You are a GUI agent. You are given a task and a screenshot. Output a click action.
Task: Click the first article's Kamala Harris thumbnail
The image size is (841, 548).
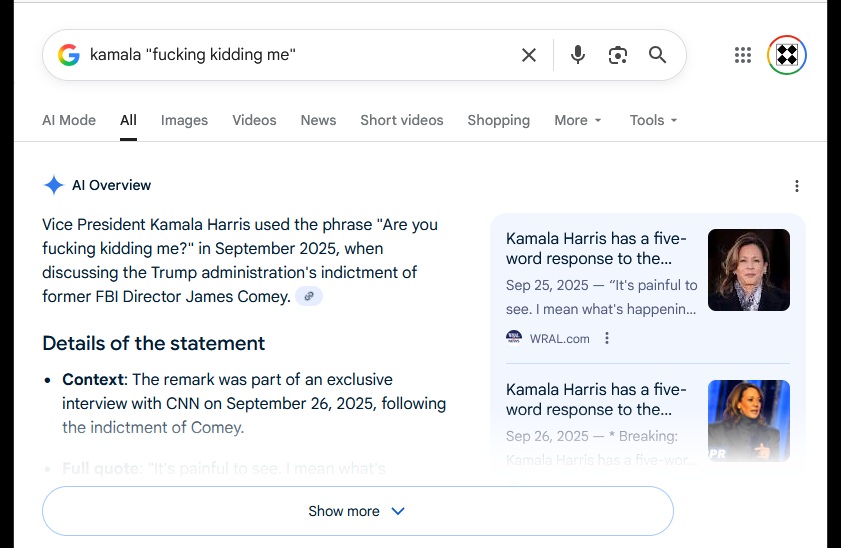click(748, 270)
